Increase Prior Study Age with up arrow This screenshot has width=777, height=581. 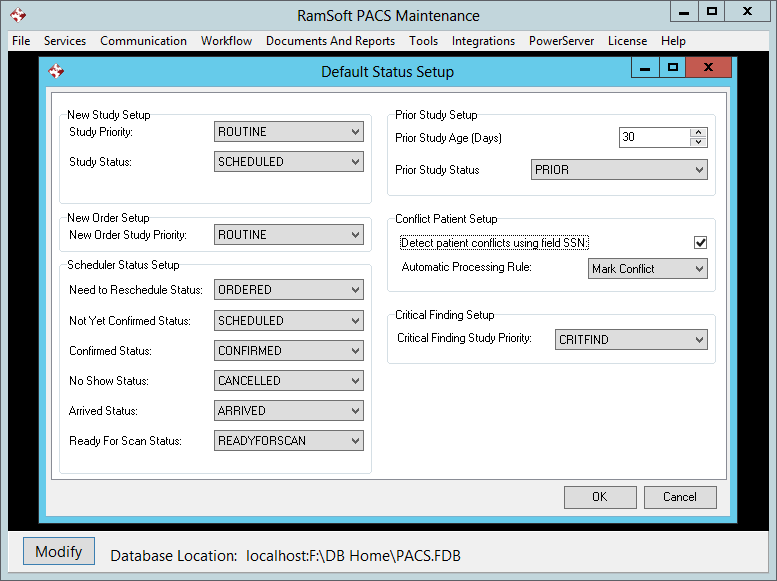pos(698,133)
